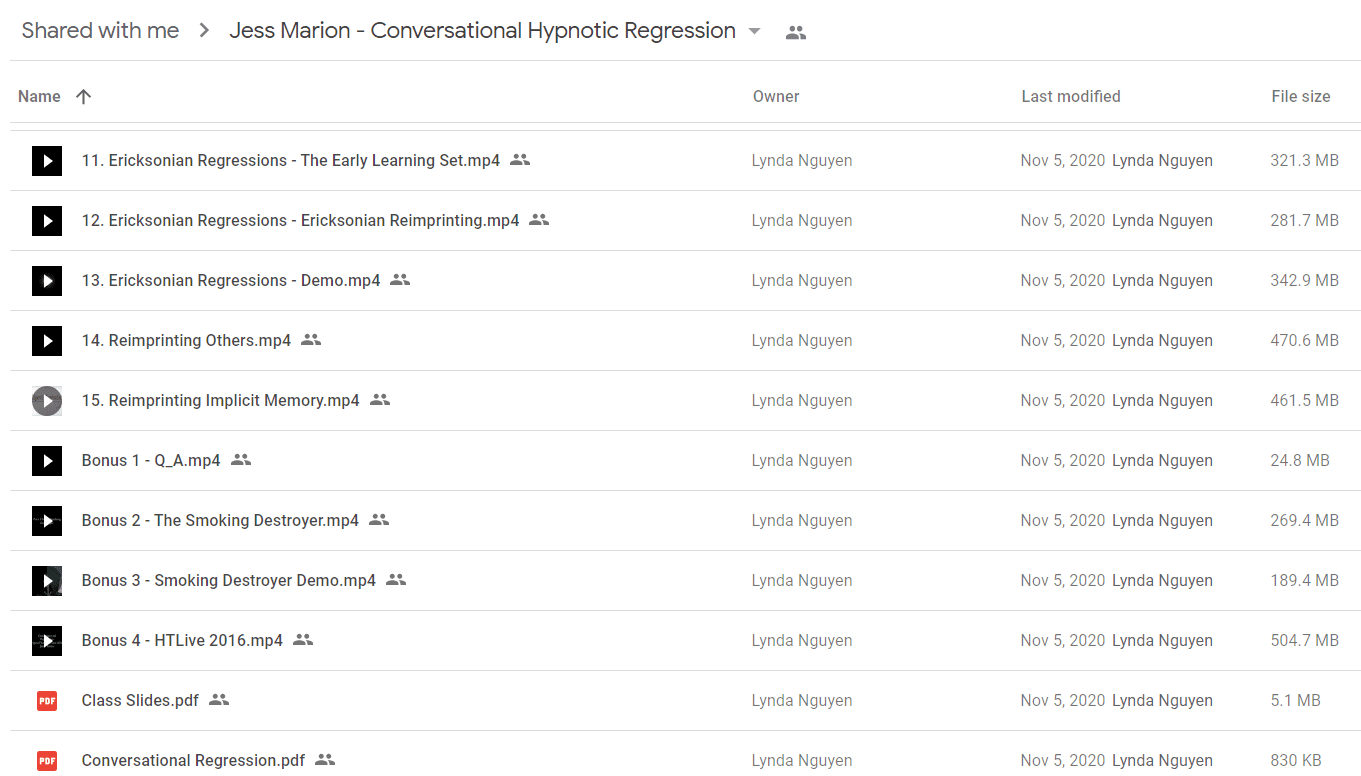The height and width of the screenshot is (776, 1361).
Task: Click the Owner column header
Action: tap(776, 96)
